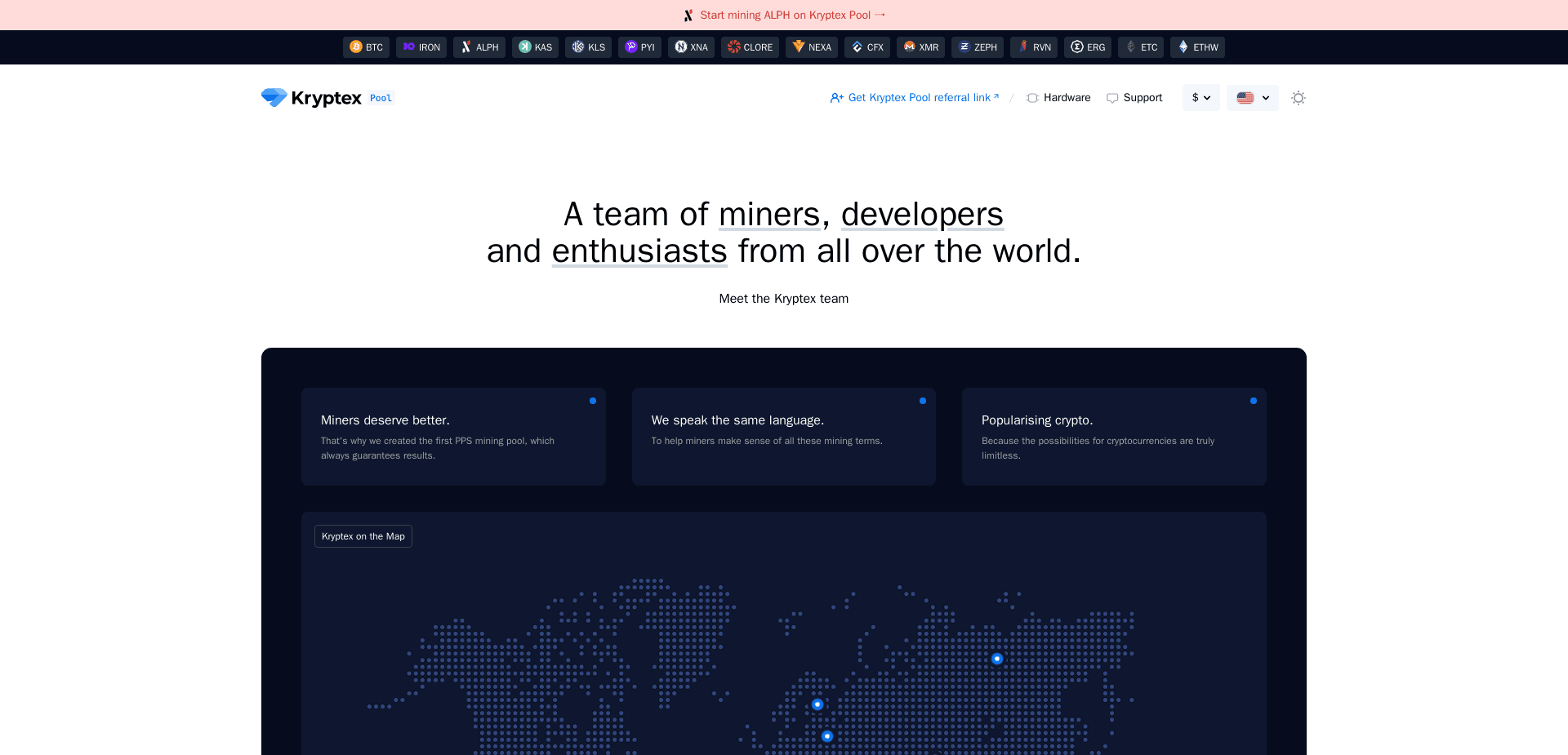The image size is (1568, 755).
Task: Click the underlined word miners in heading
Action: click(x=768, y=214)
